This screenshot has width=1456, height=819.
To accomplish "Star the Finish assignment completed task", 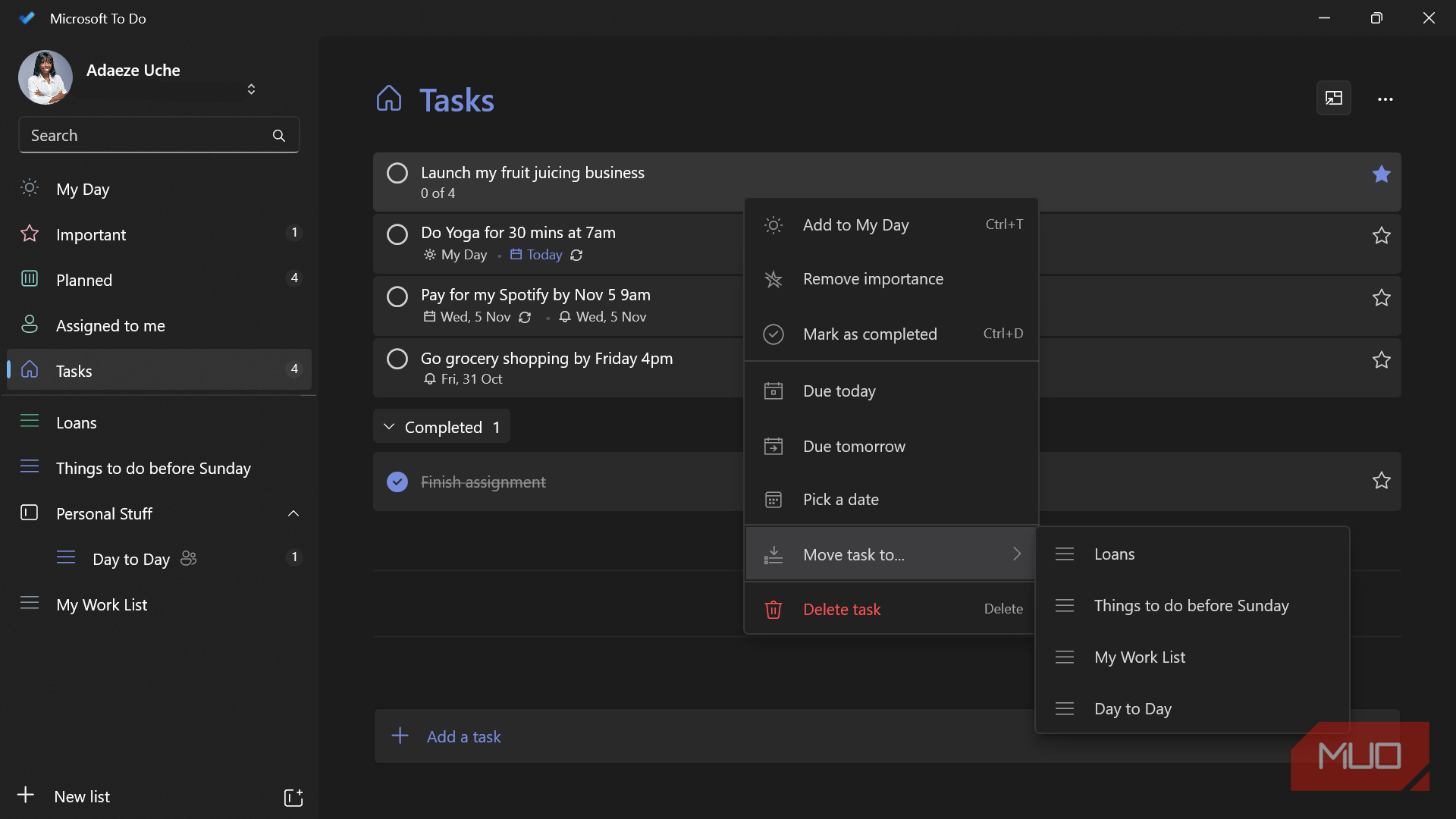I will coord(1382,481).
